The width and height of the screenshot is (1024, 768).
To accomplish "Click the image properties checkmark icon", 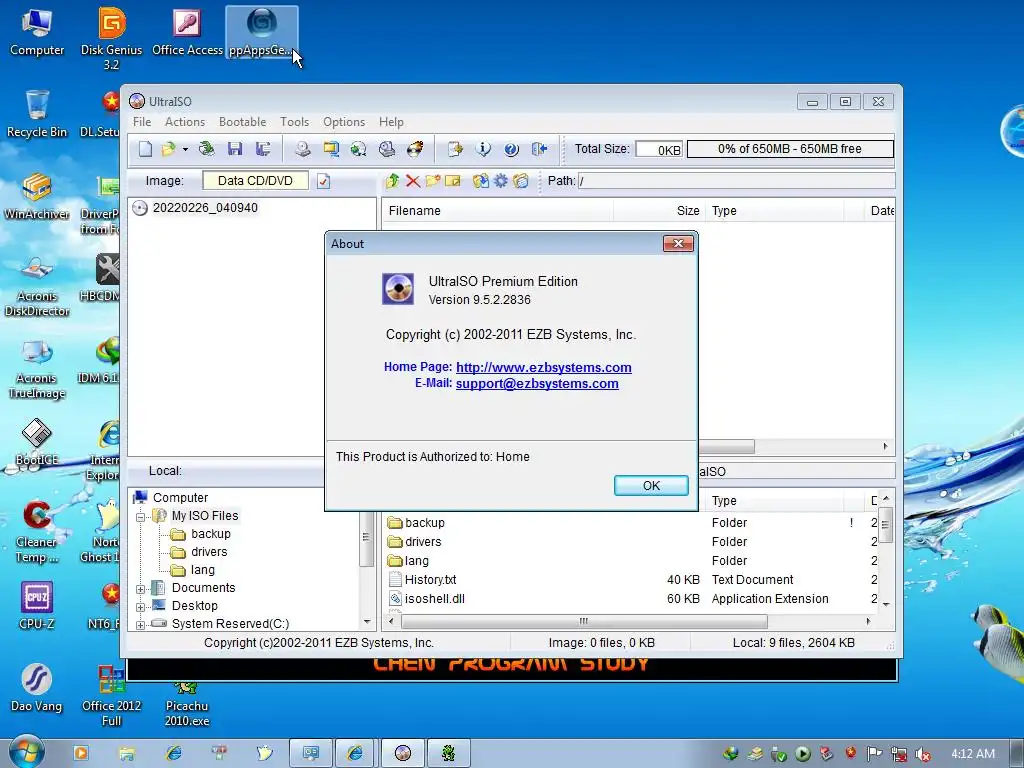I will tap(324, 182).
